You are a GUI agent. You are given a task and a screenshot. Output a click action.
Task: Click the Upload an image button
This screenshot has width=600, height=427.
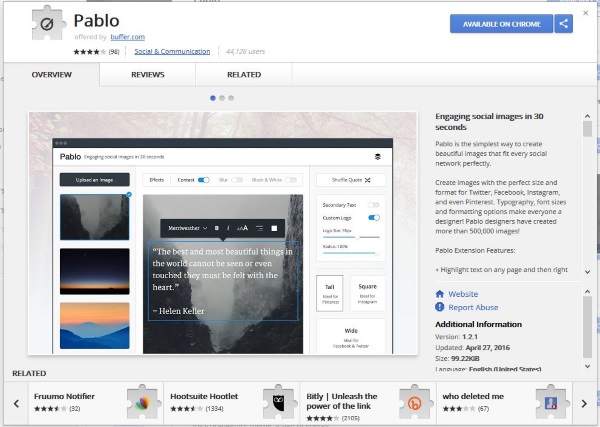pos(95,180)
